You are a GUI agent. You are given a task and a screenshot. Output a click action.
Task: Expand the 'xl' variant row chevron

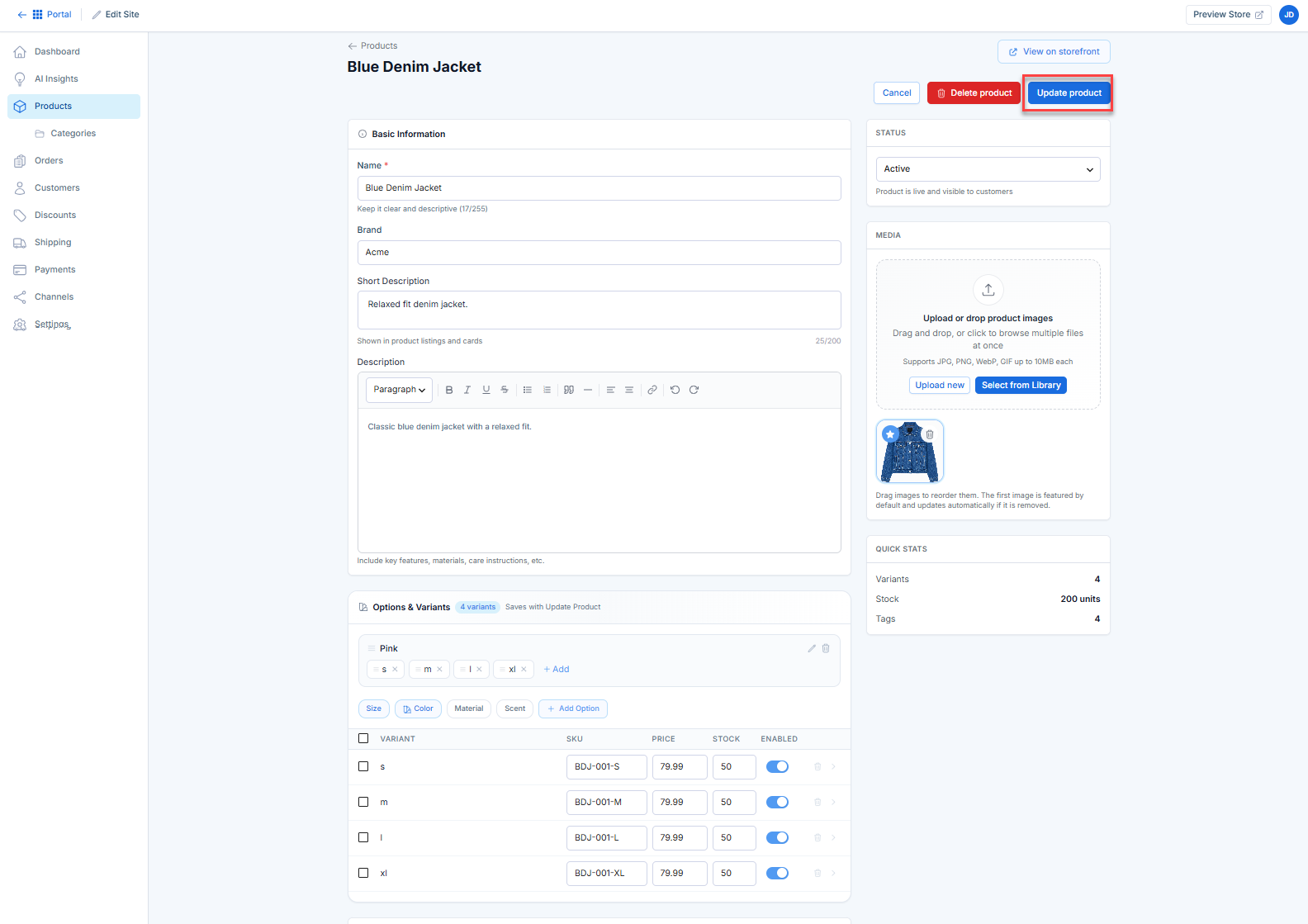(x=833, y=874)
